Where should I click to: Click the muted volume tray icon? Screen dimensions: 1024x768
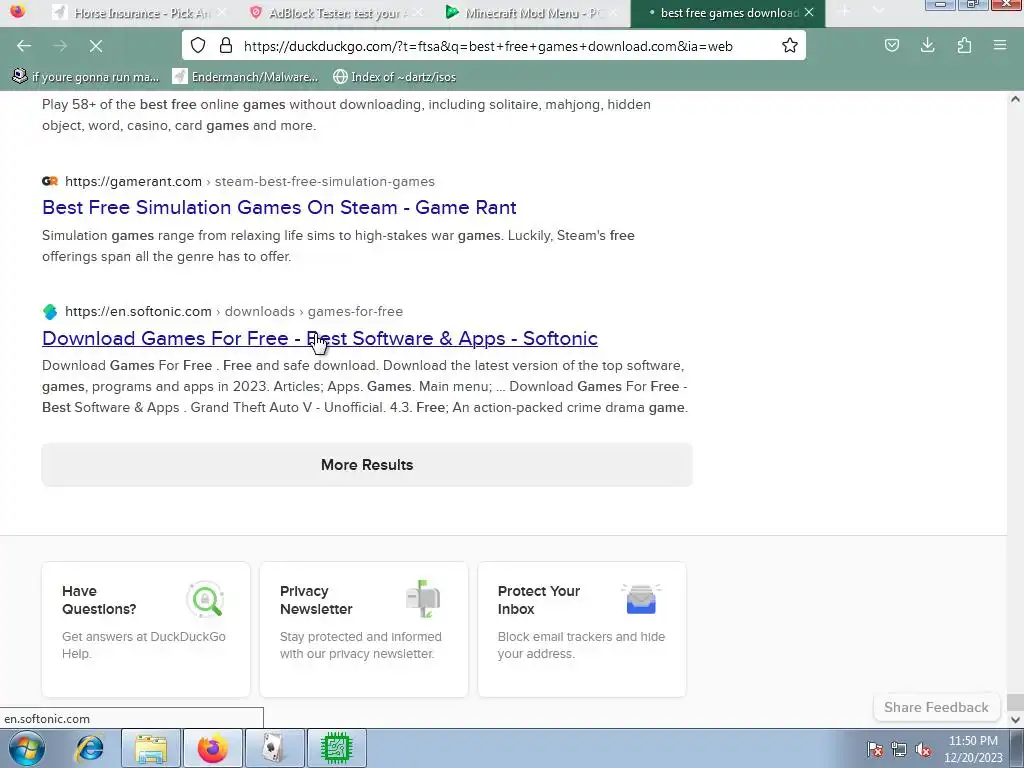click(923, 749)
